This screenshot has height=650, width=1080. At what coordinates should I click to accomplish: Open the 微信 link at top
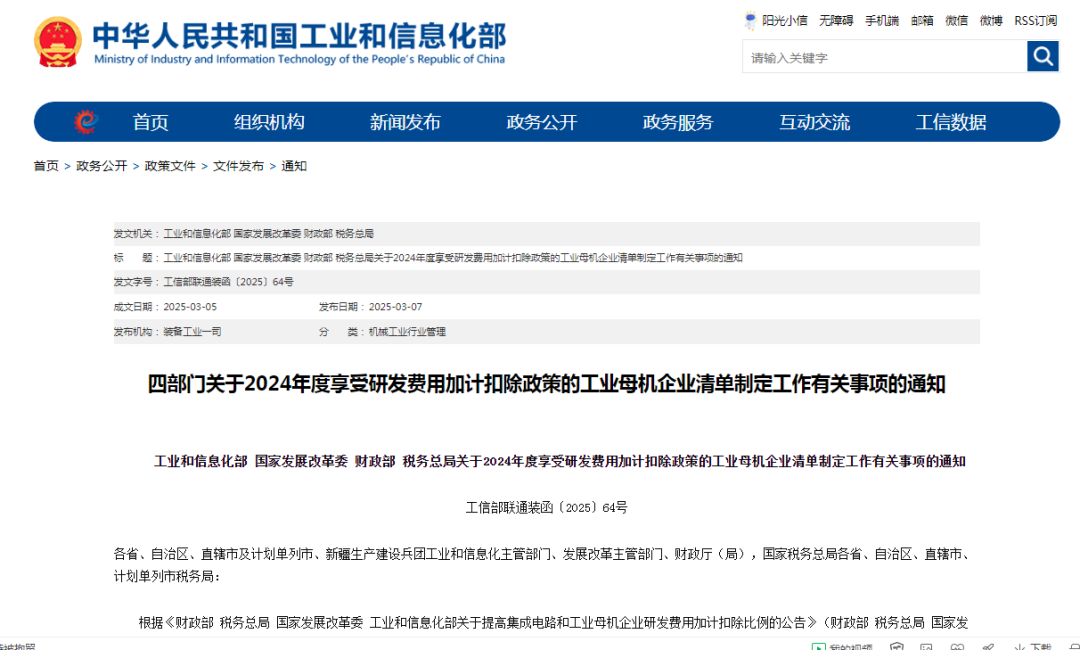click(x=957, y=20)
